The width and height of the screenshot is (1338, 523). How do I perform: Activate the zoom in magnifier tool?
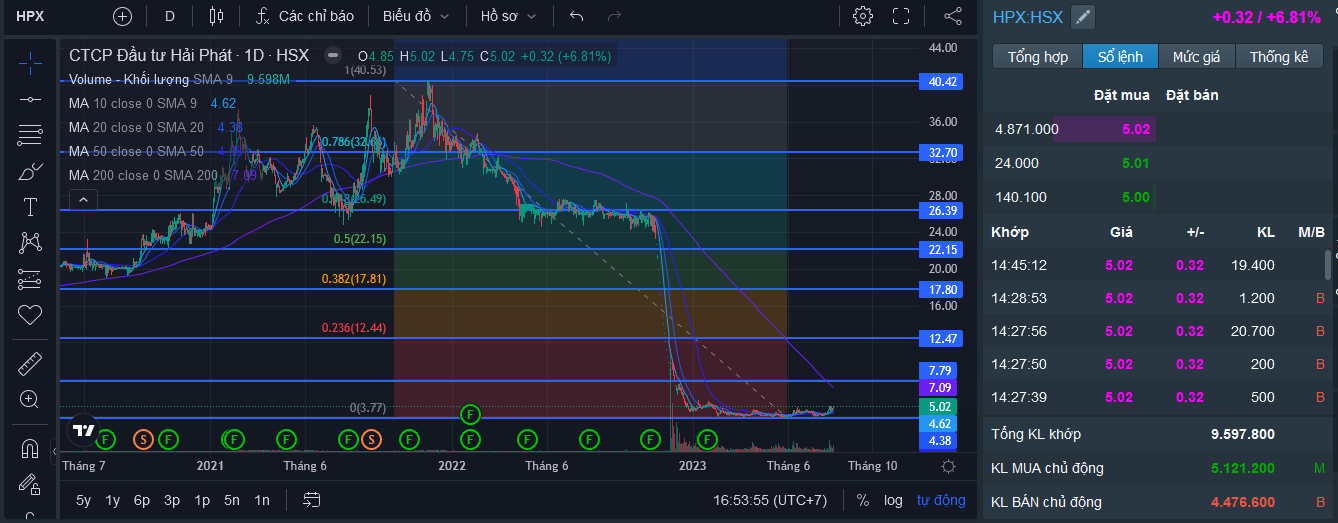(30, 399)
